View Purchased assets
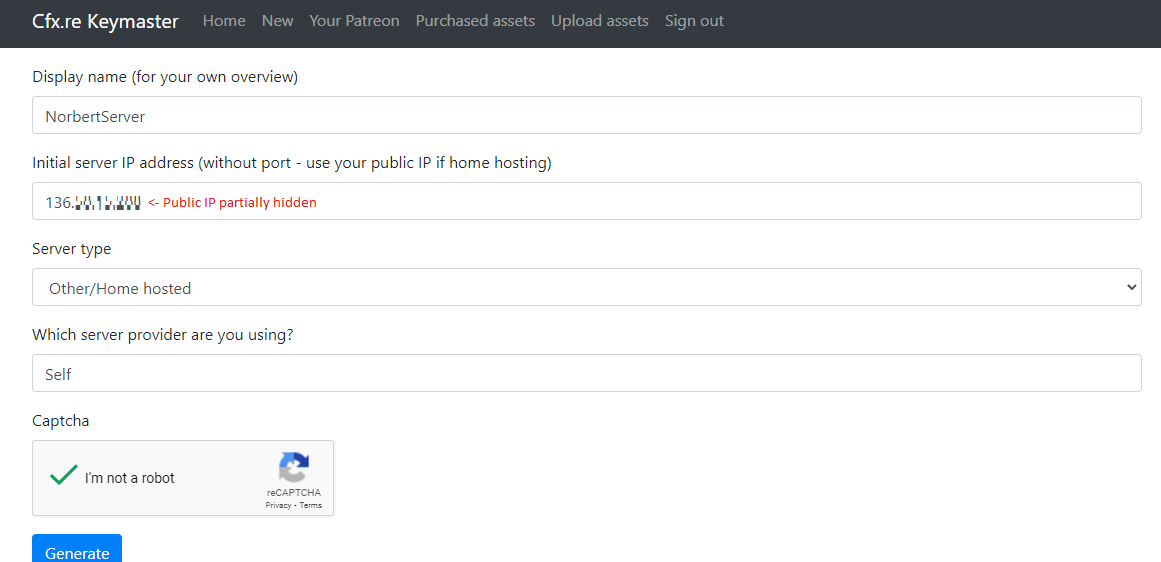The height and width of the screenshot is (562, 1161). point(475,21)
